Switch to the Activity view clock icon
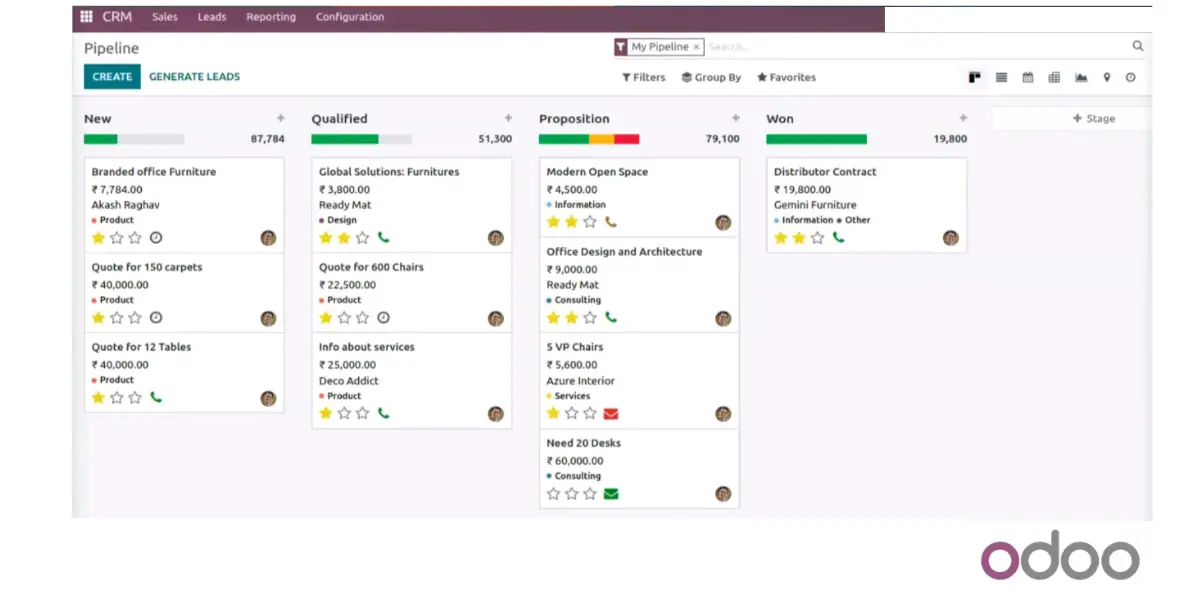Viewport: 1200px width, 600px height. (x=1131, y=77)
